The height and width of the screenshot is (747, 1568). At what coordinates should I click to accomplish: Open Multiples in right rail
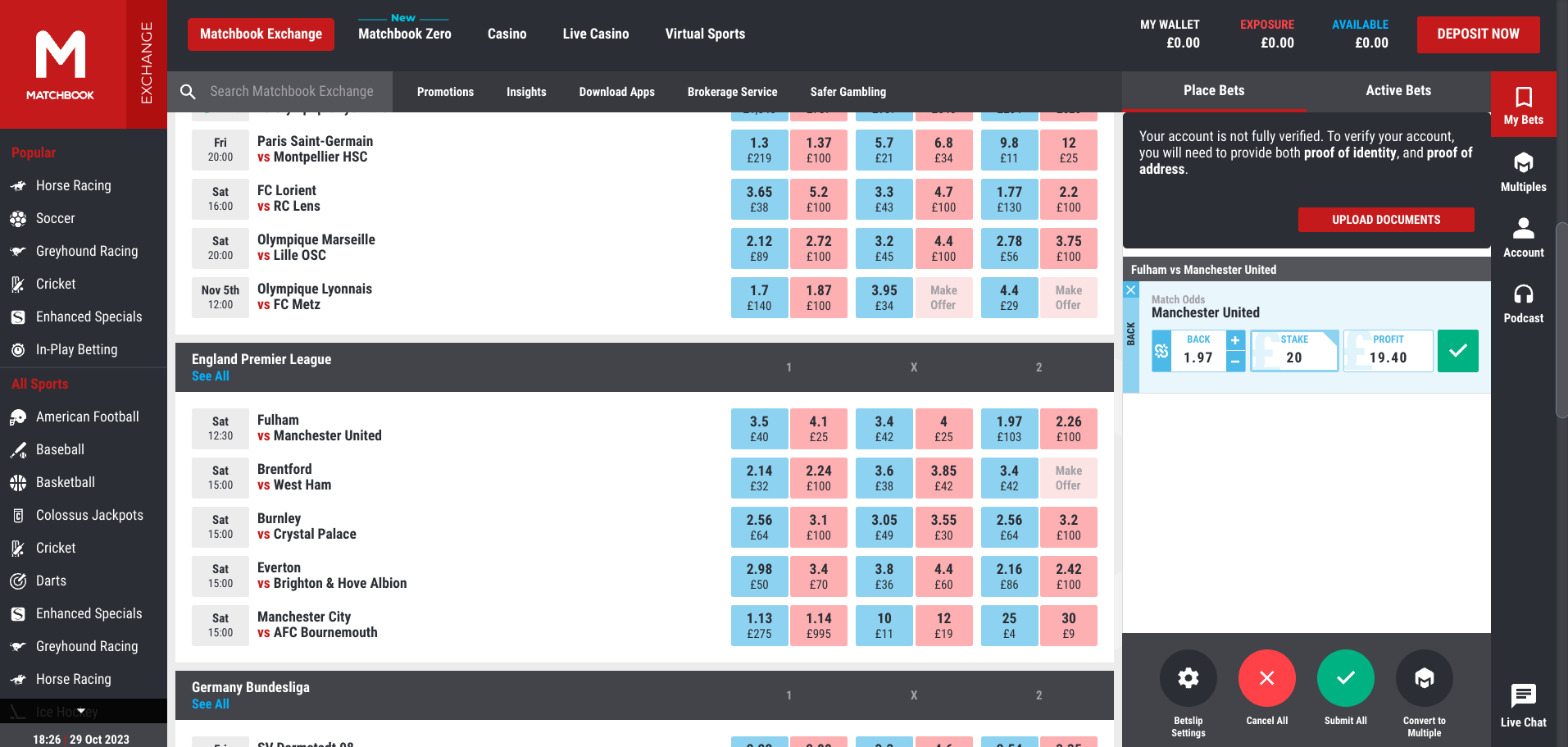1523,172
